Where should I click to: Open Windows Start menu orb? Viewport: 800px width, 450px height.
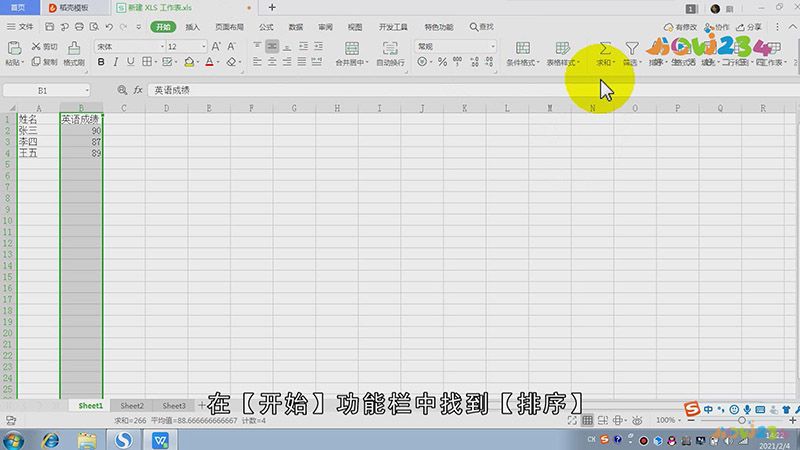coord(13,440)
